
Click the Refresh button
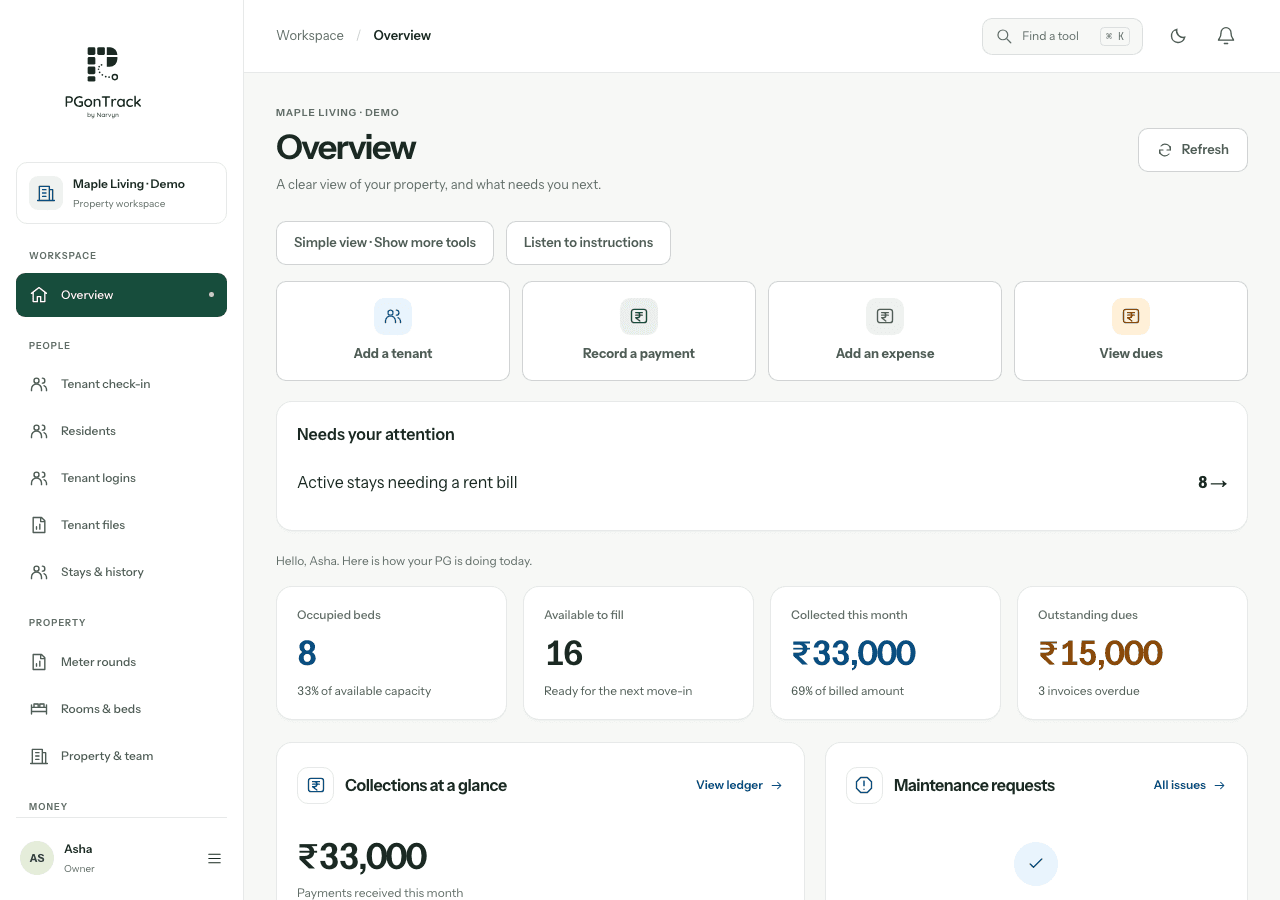click(1193, 150)
